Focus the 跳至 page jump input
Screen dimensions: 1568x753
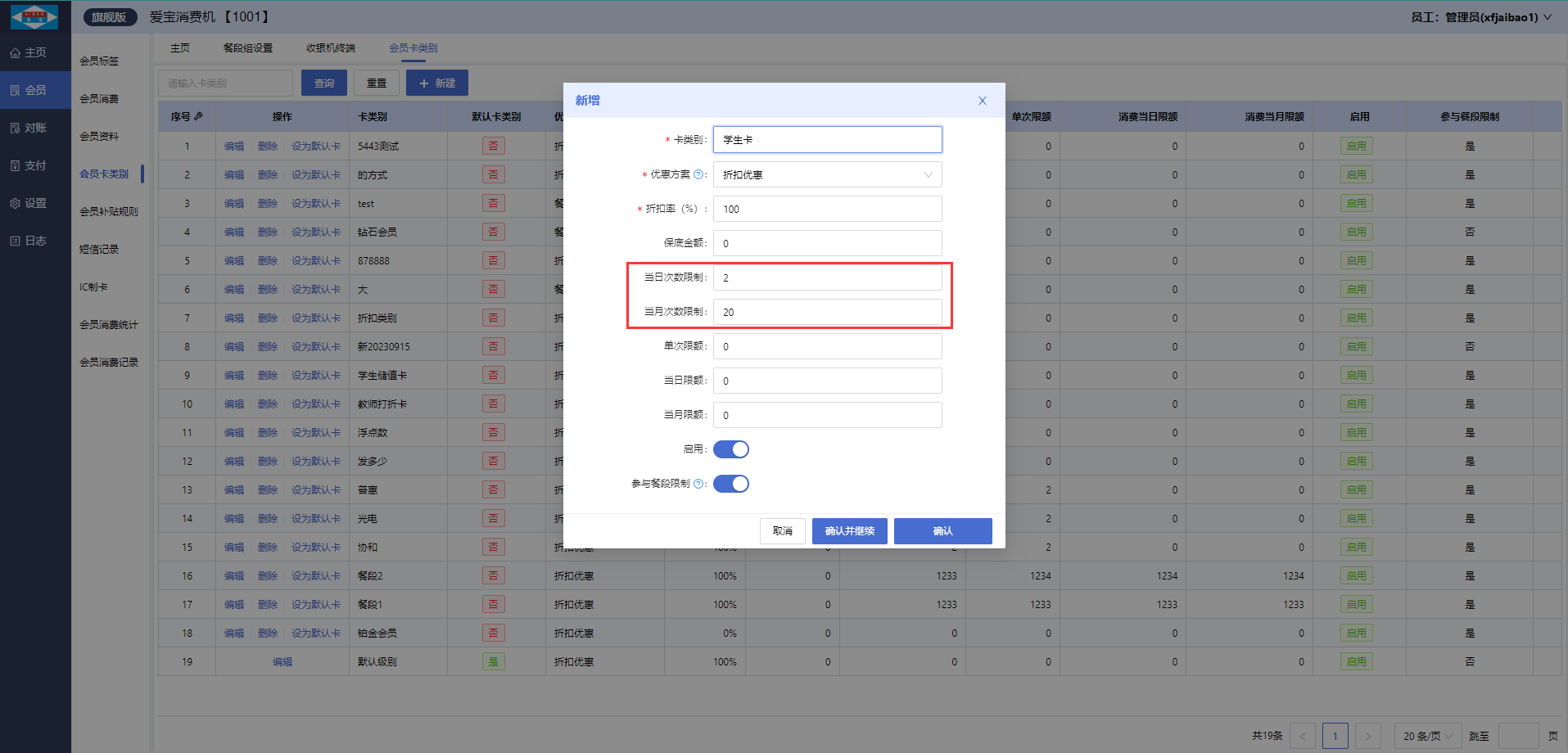tap(1518, 736)
